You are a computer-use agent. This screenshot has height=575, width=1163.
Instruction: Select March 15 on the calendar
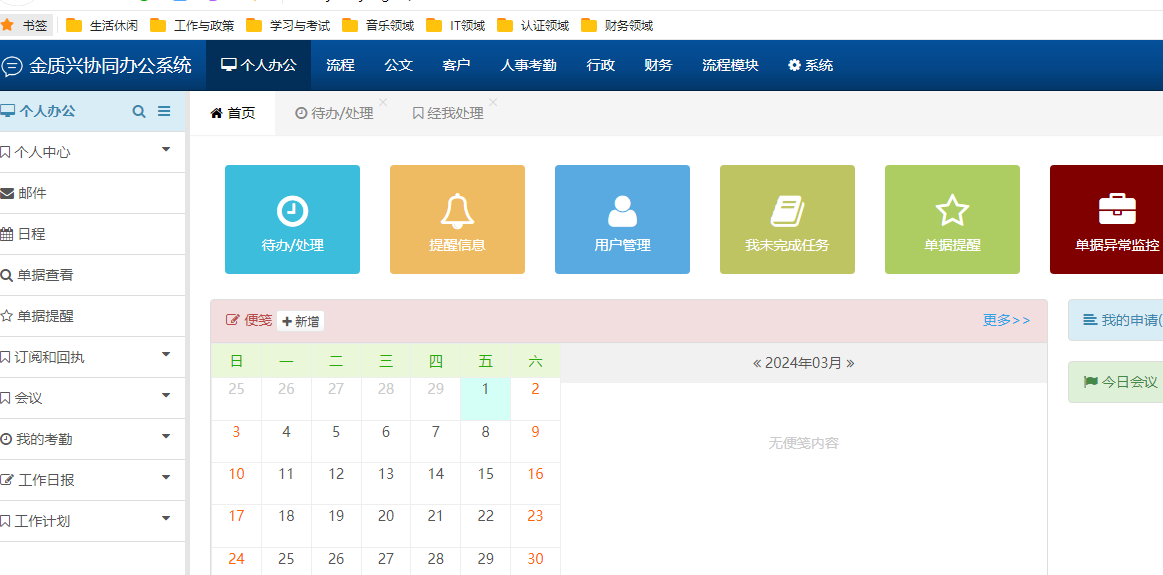coord(486,474)
